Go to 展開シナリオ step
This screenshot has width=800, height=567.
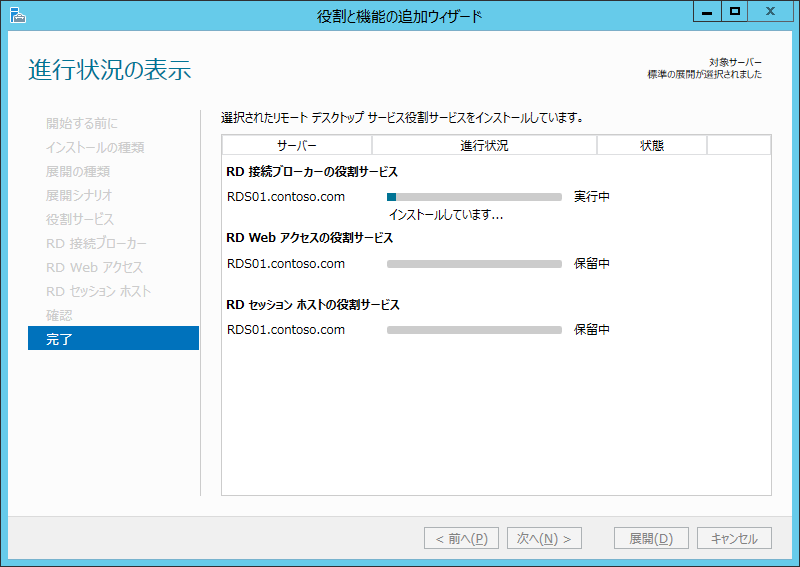tap(79, 195)
